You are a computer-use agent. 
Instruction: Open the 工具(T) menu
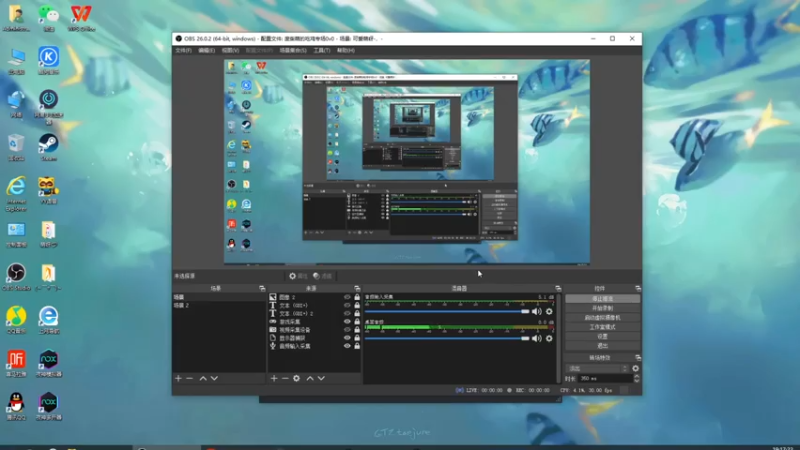tap(321, 51)
